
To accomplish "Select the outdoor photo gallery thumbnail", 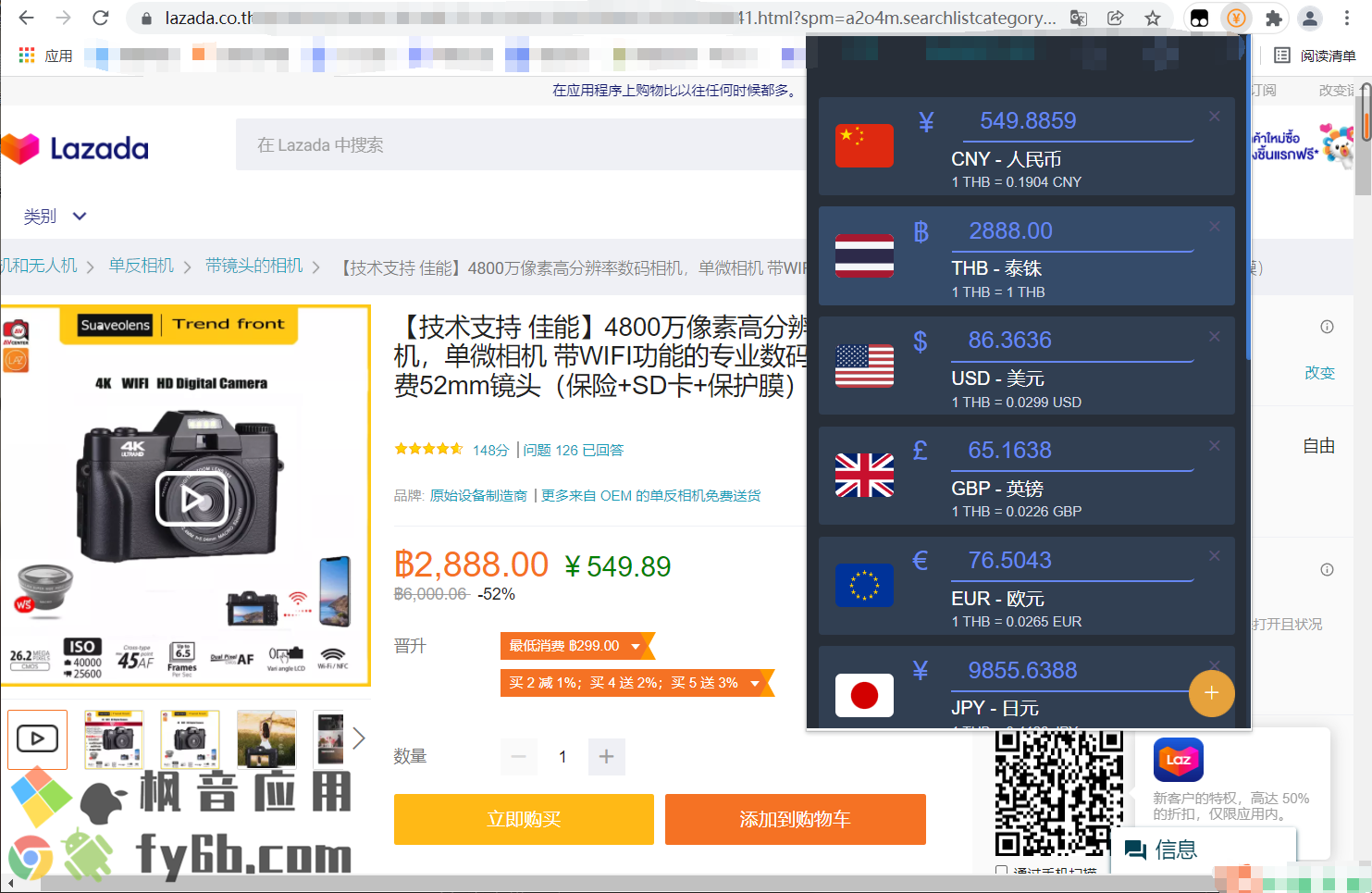I will tap(266, 739).
